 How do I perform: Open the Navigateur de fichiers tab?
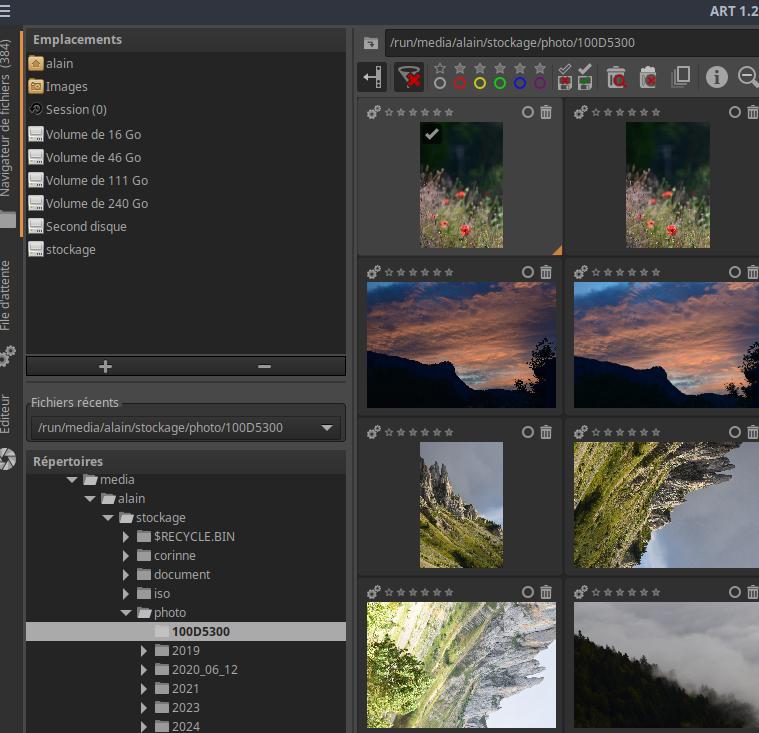click(5, 119)
